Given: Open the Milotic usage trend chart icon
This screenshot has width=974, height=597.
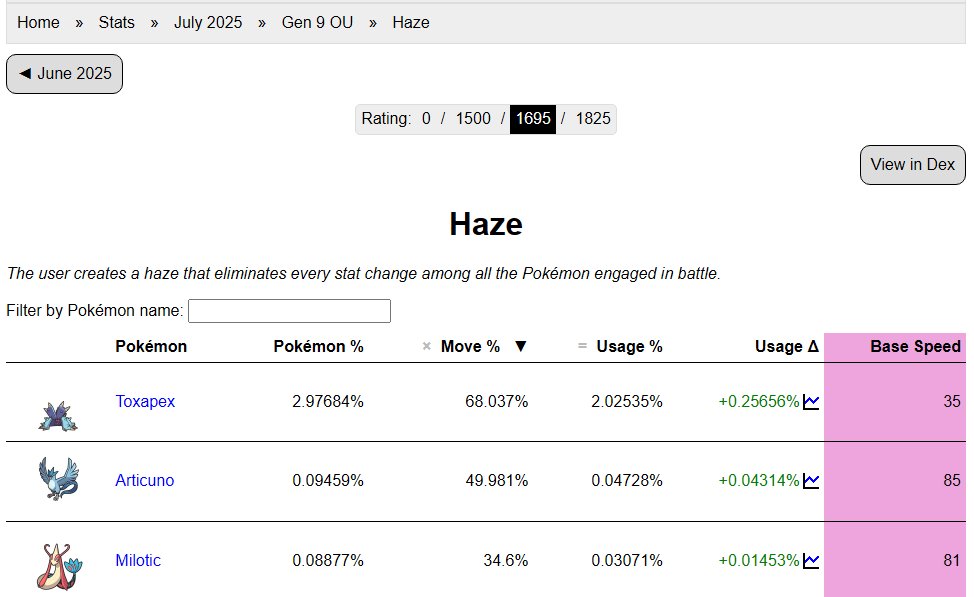Looking at the screenshot, I should 811,561.
